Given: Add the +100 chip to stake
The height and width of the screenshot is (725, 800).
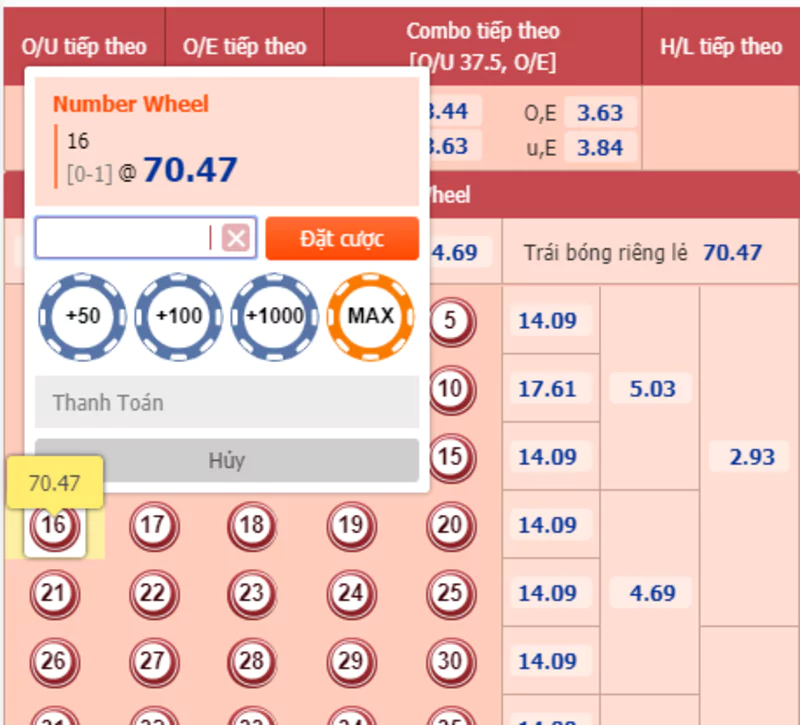Looking at the screenshot, I should 178,316.
